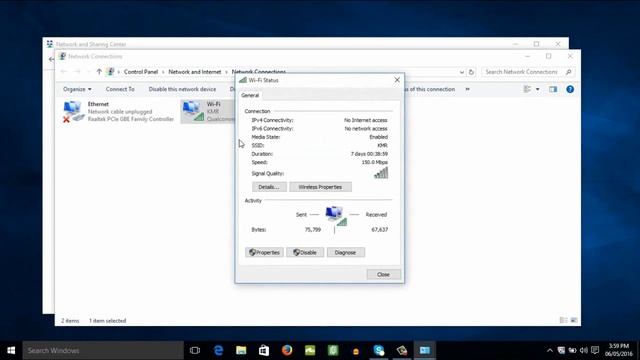The width and height of the screenshot is (640, 360).
Task: Click Connect To in toolbar
Action: 120,89
